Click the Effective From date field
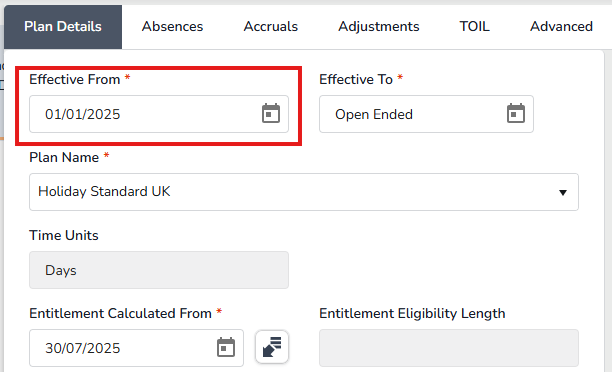Viewport: 612px width, 372px height. click(159, 114)
